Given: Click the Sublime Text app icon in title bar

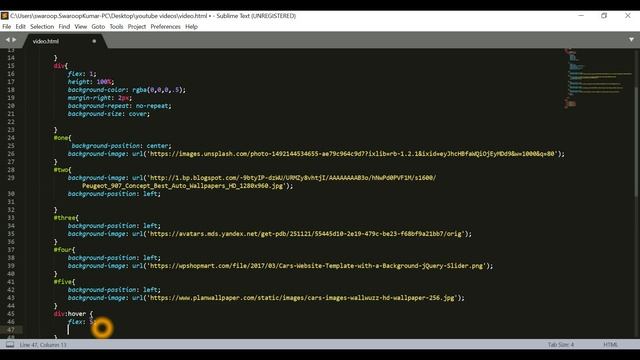Looking at the screenshot, I should click(x=4, y=16).
